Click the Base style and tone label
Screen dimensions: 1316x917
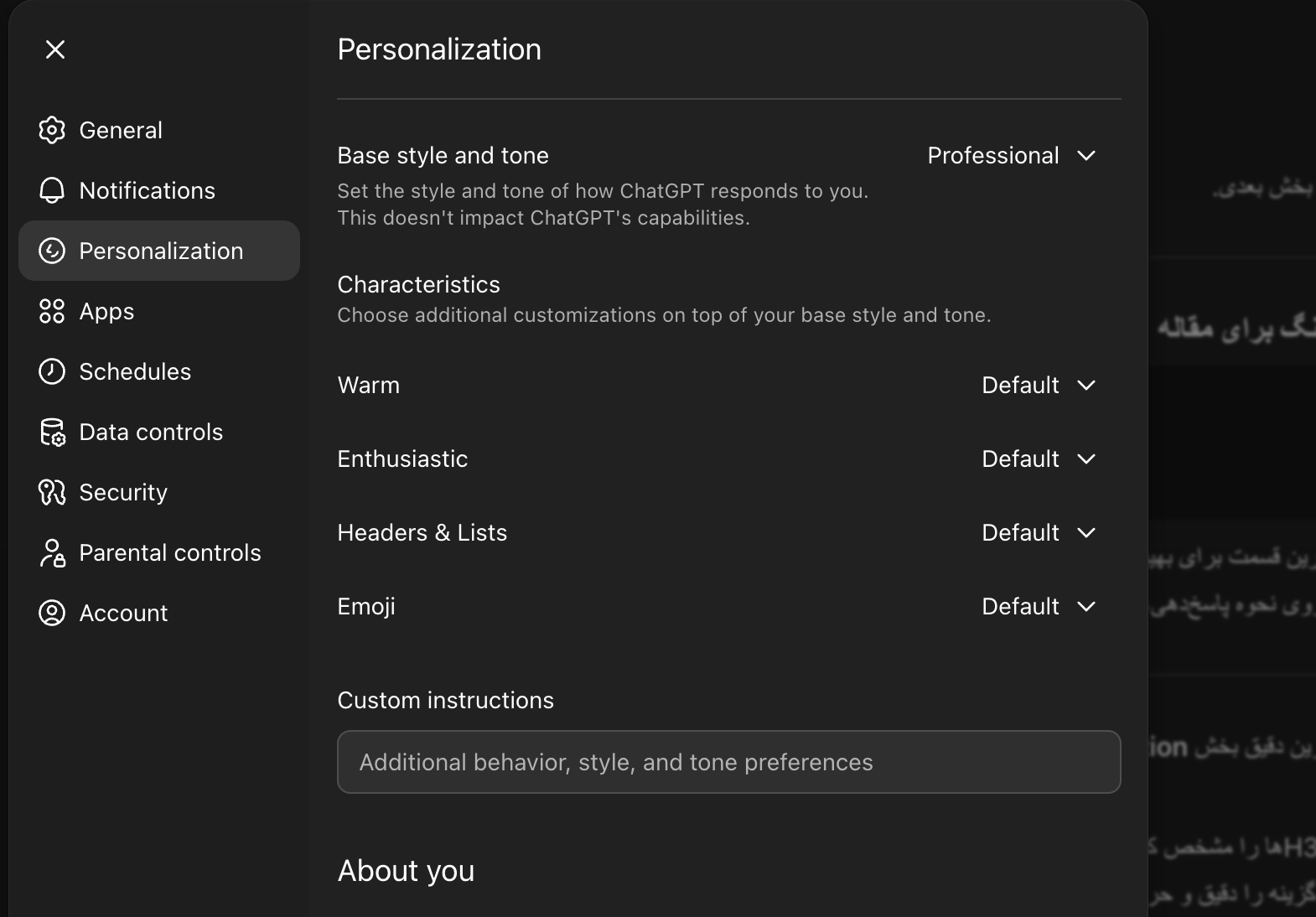click(x=443, y=155)
